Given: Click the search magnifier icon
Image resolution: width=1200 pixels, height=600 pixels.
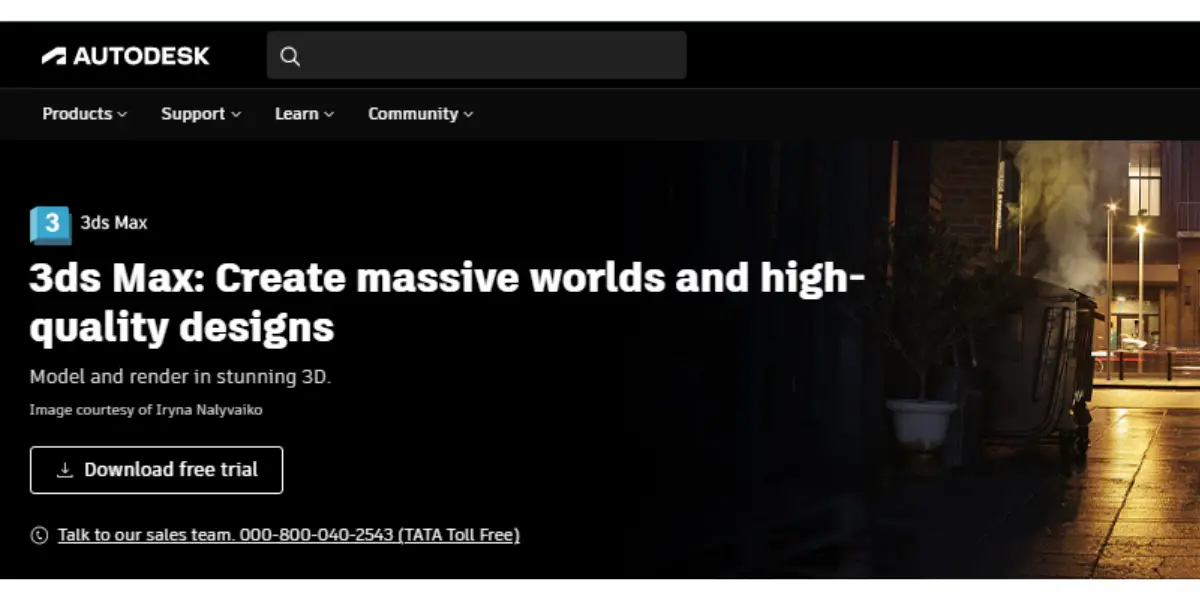Looking at the screenshot, I should coord(290,56).
